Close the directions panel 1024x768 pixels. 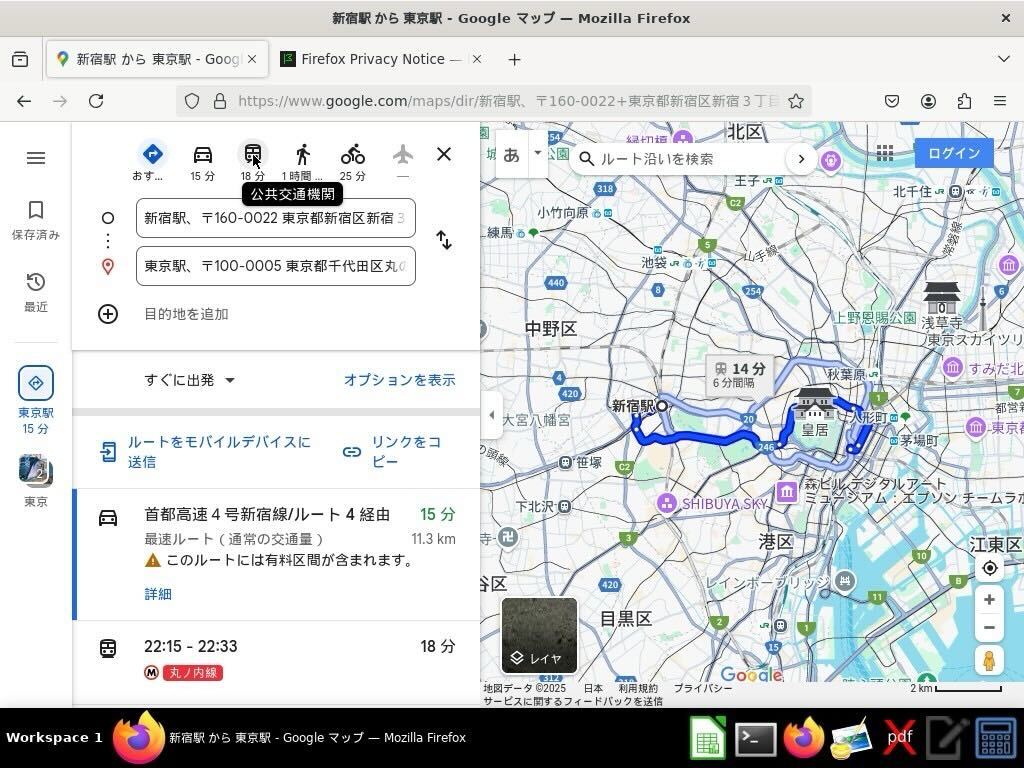(444, 154)
